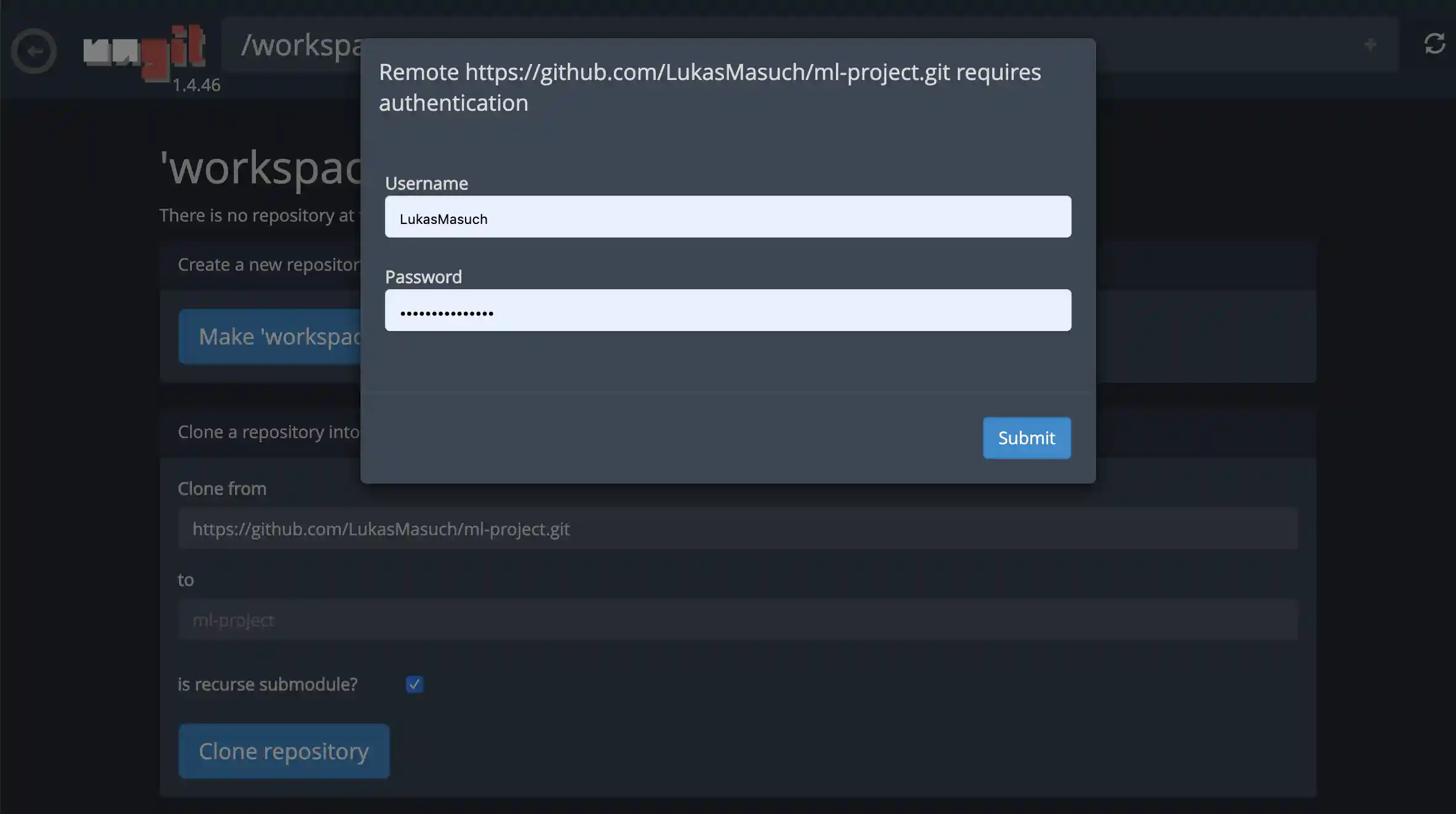
Task: Click the 'Create a new repository' header
Action: [268, 265]
